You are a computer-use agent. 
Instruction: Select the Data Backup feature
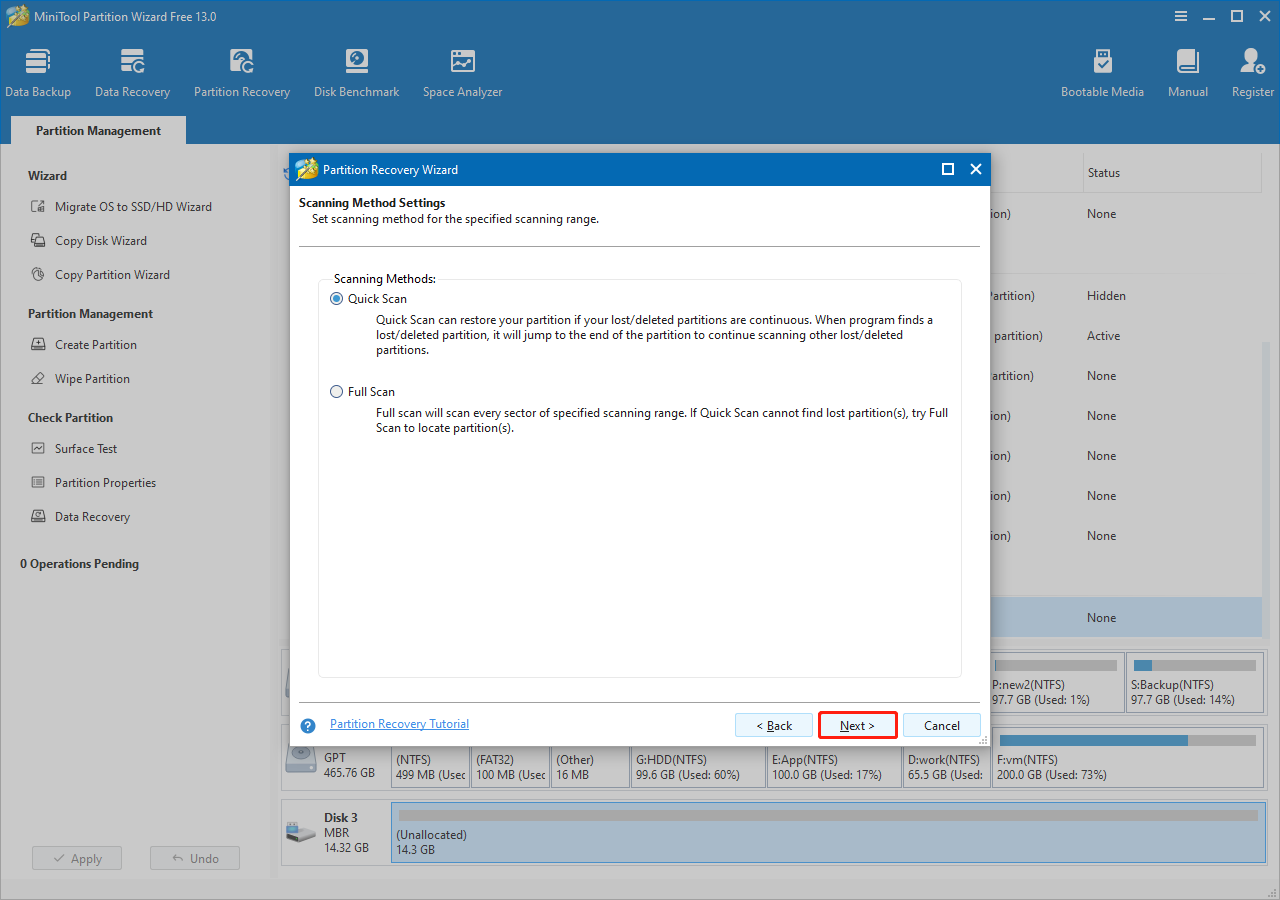38,70
